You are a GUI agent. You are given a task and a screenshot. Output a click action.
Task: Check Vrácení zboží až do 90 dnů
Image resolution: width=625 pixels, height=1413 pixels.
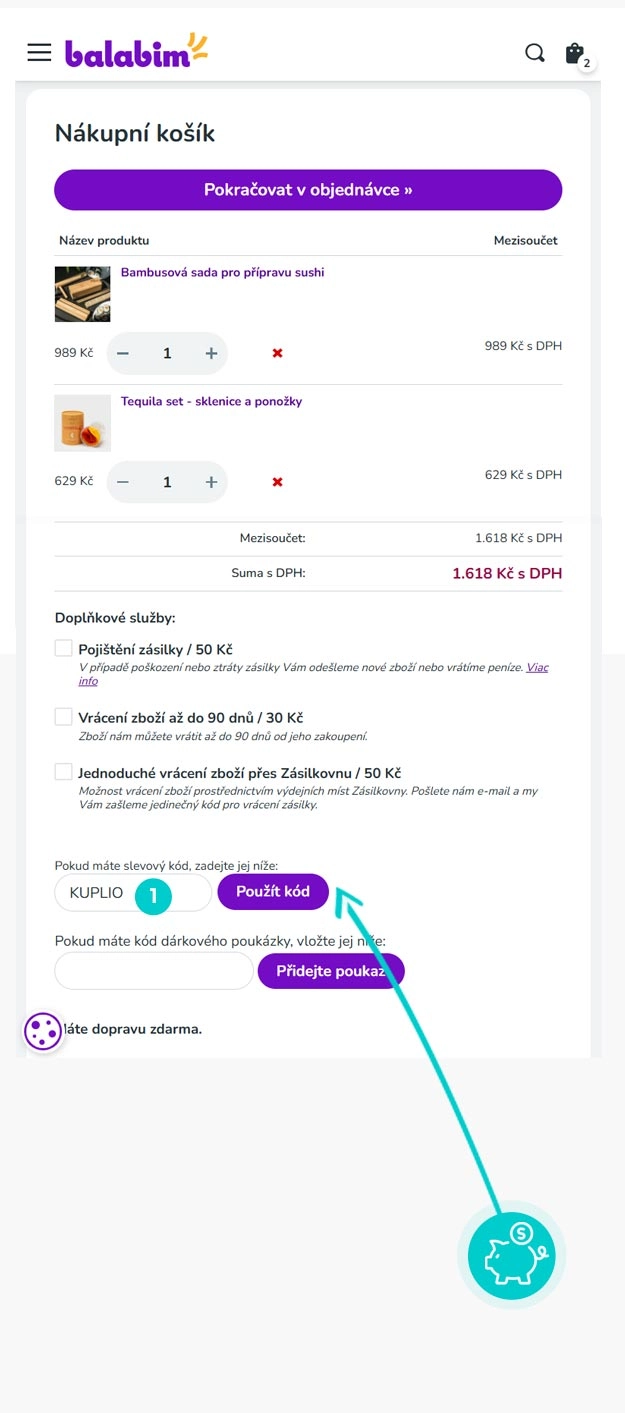64,717
